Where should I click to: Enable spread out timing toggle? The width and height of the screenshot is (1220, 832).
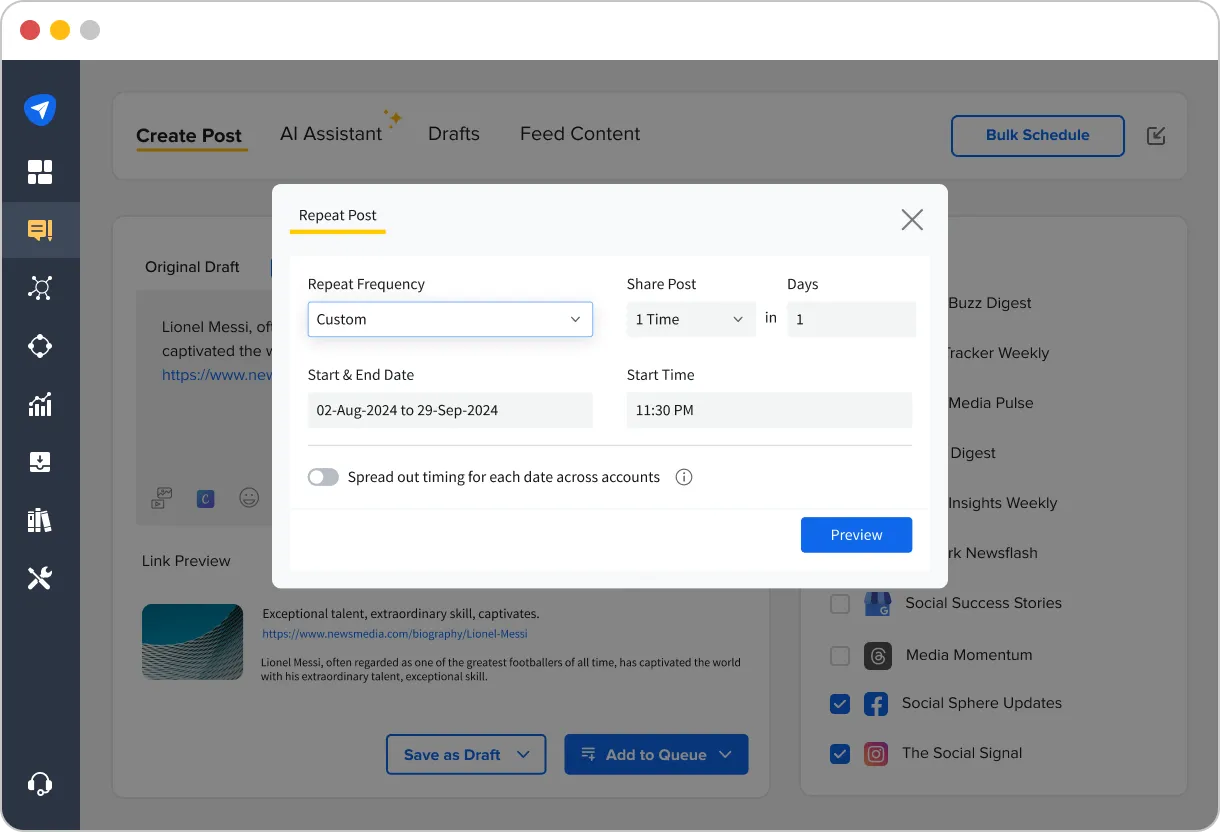(323, 477)
